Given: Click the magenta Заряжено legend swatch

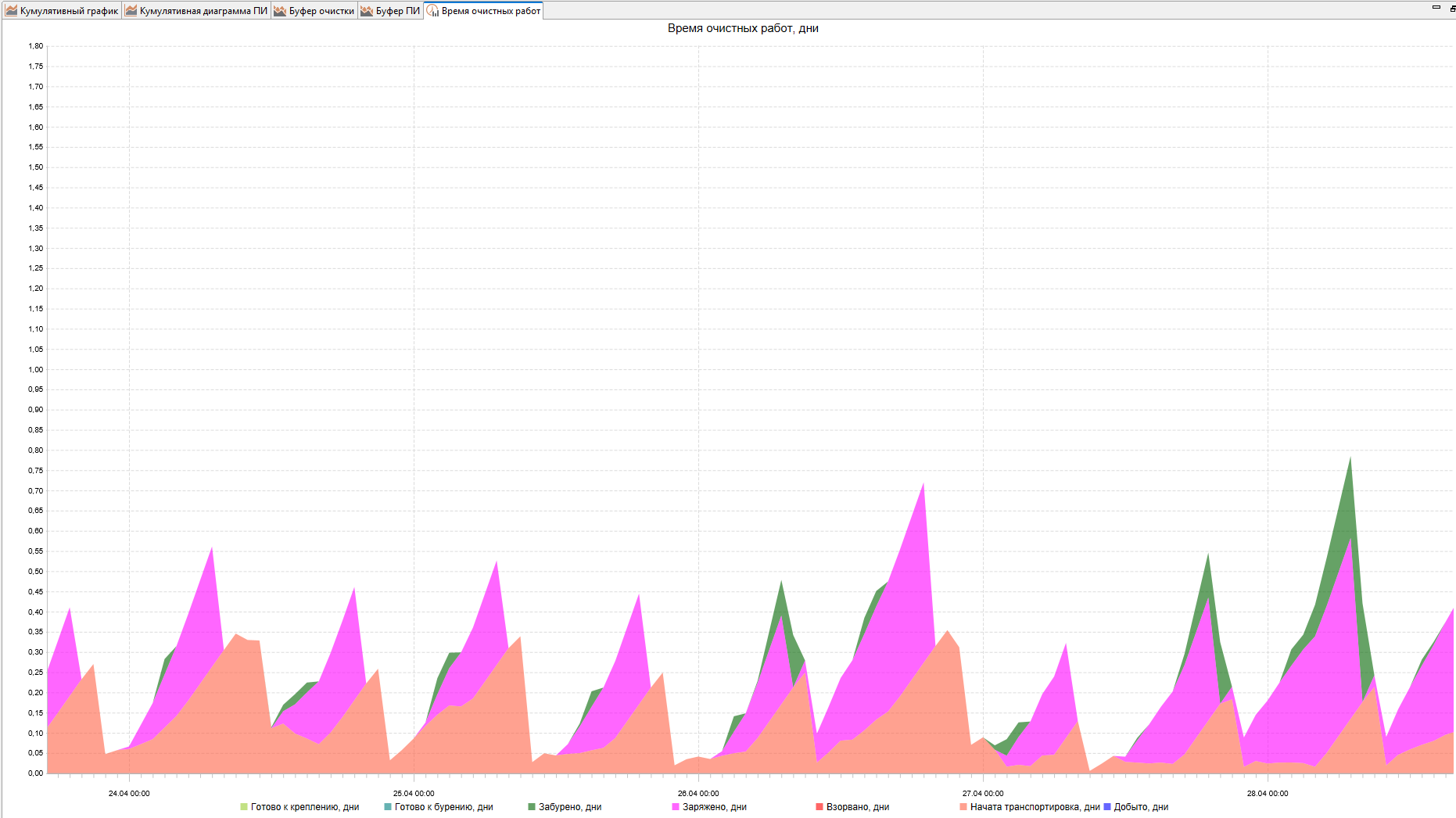Looking at the screenshot, I should [676, 807].
